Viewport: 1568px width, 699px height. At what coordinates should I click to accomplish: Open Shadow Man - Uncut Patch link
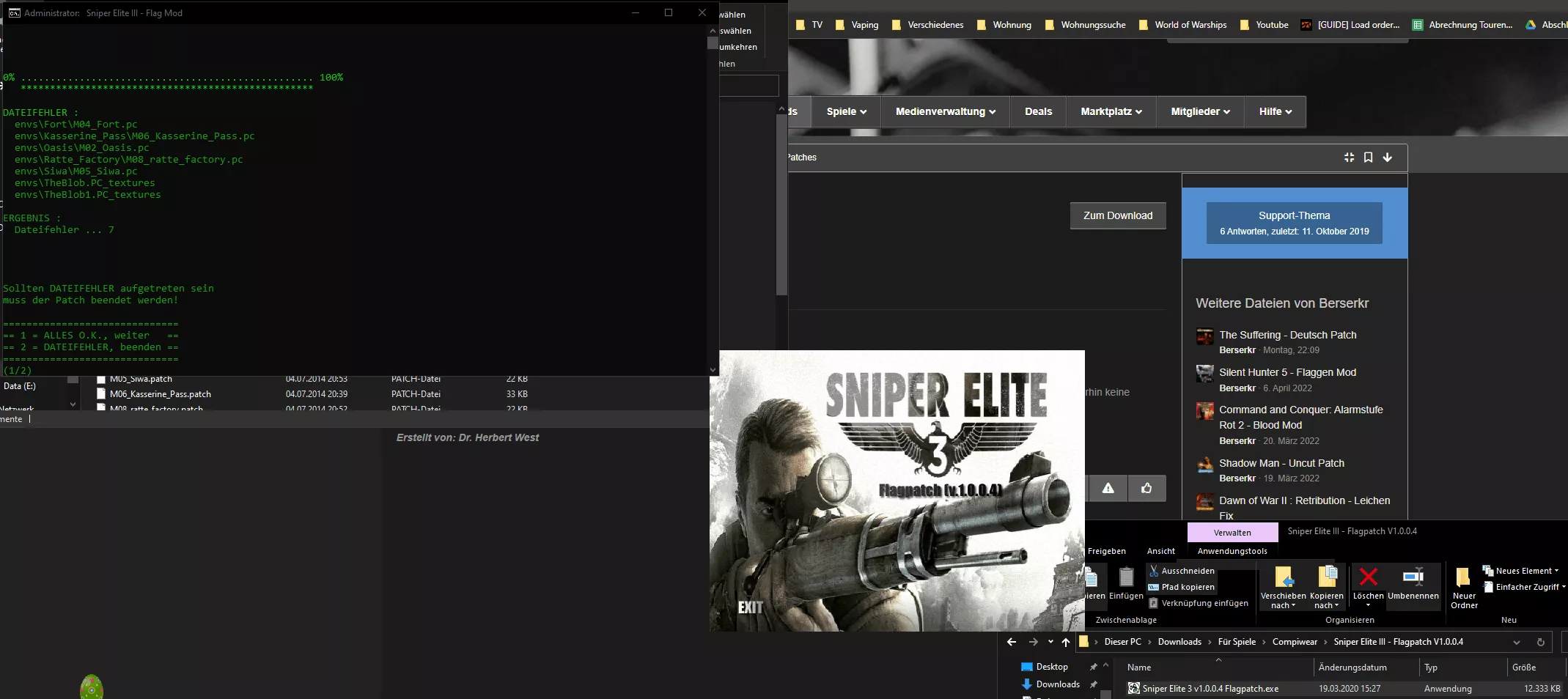[x=1281, y=463]
